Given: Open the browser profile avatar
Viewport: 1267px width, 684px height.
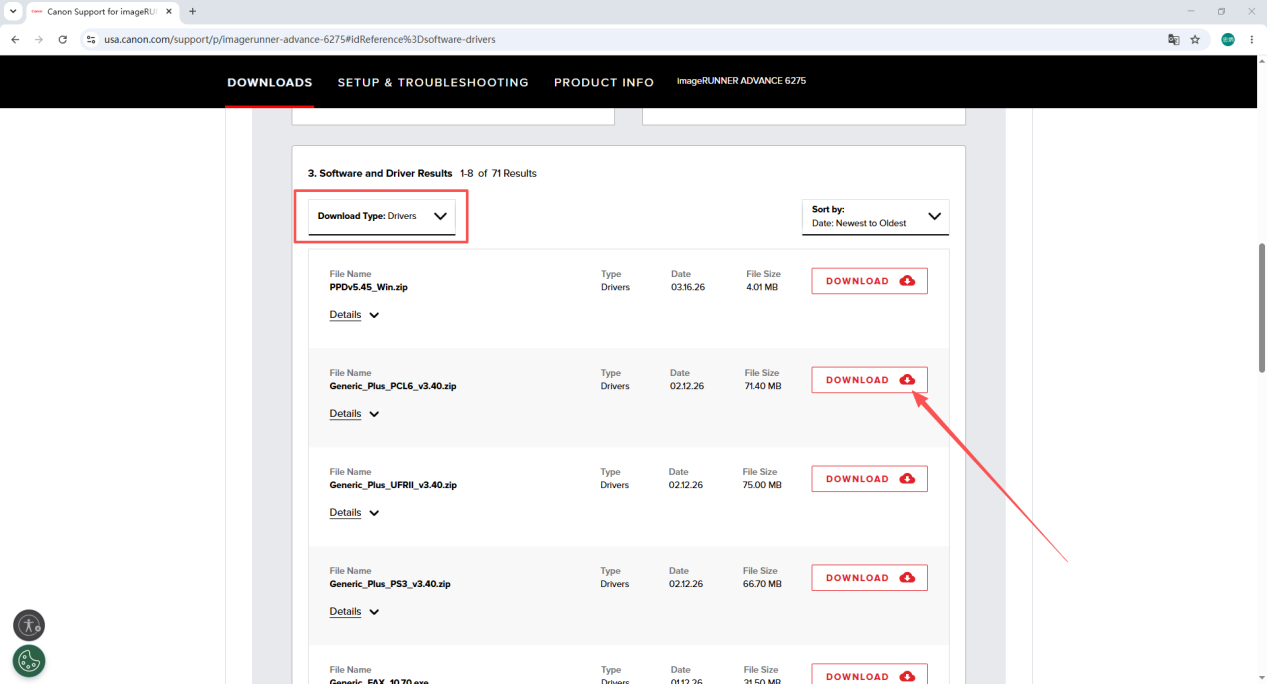Looking at the screenshot, I should (1228, 40).
